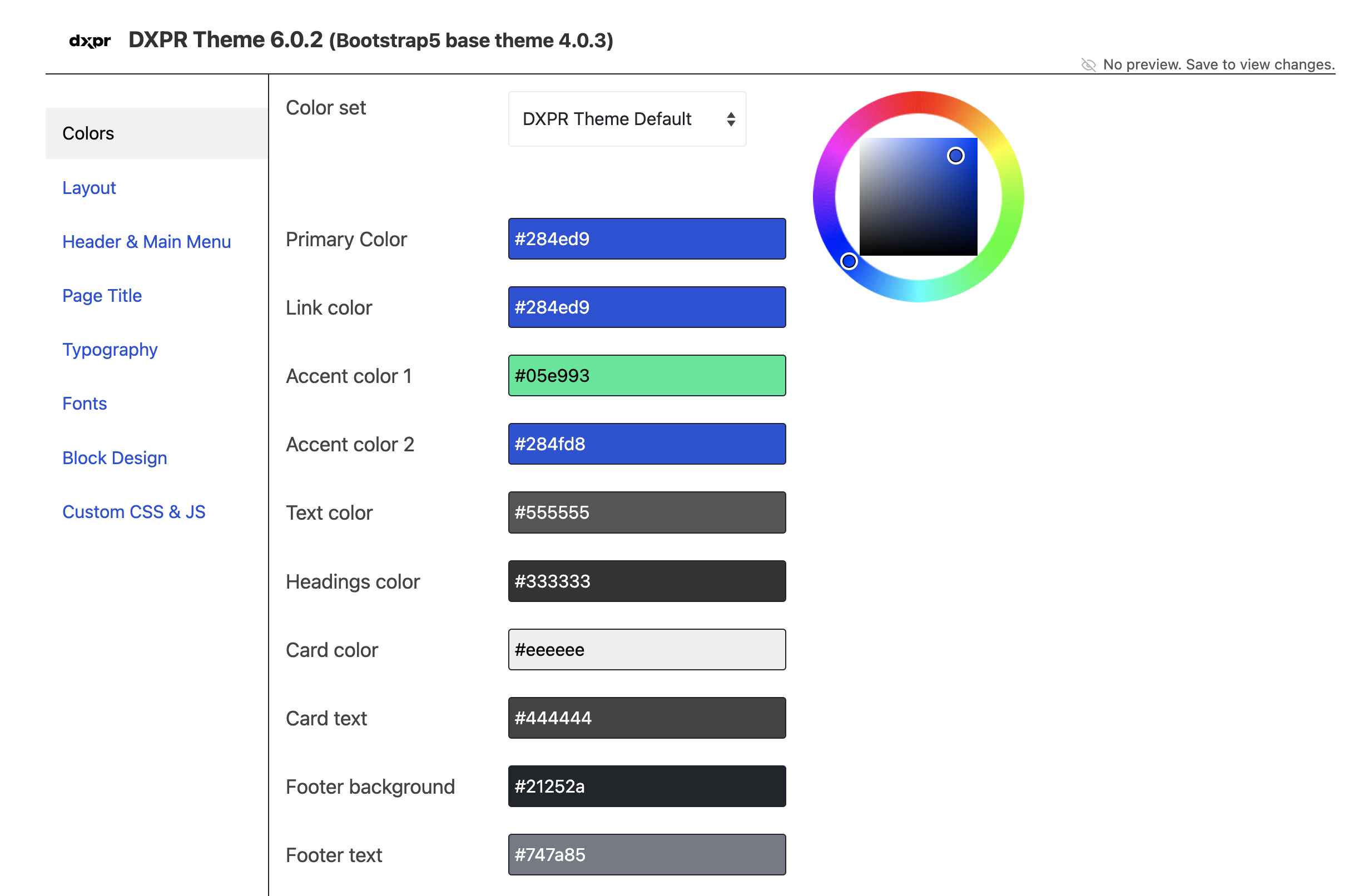This screenshot has width=1359, height=896.
Task: Click the dxpr logo icon
Action: [90, 41]
